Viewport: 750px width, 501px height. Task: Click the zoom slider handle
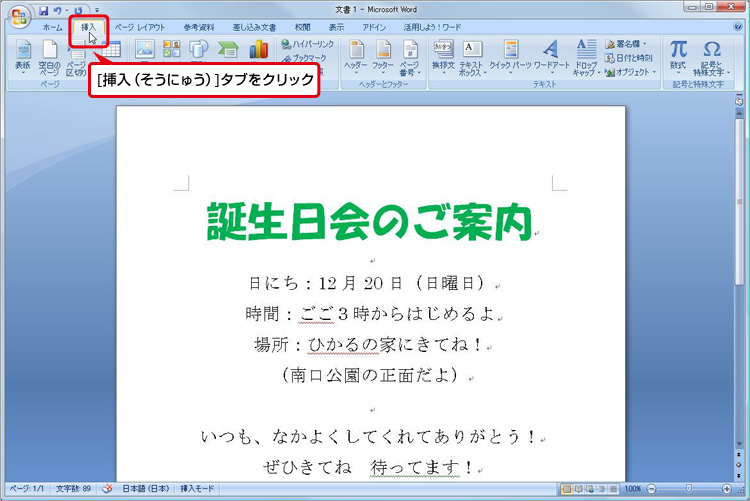[688, 489]
